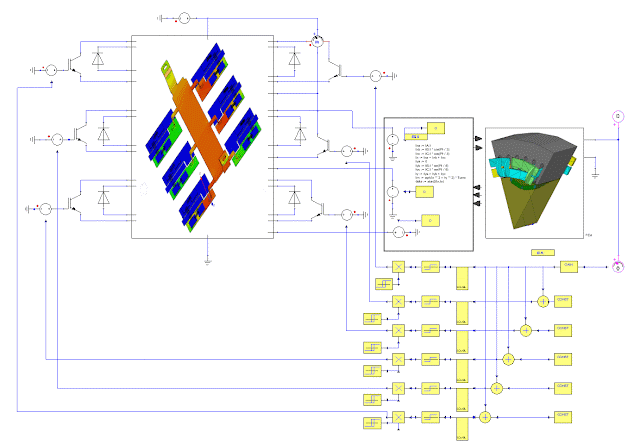Select the upper-left IGBT transistor symbol
The width and height of the screenshot is (640, 445).
pyautogui.click(x=74, y=65)
